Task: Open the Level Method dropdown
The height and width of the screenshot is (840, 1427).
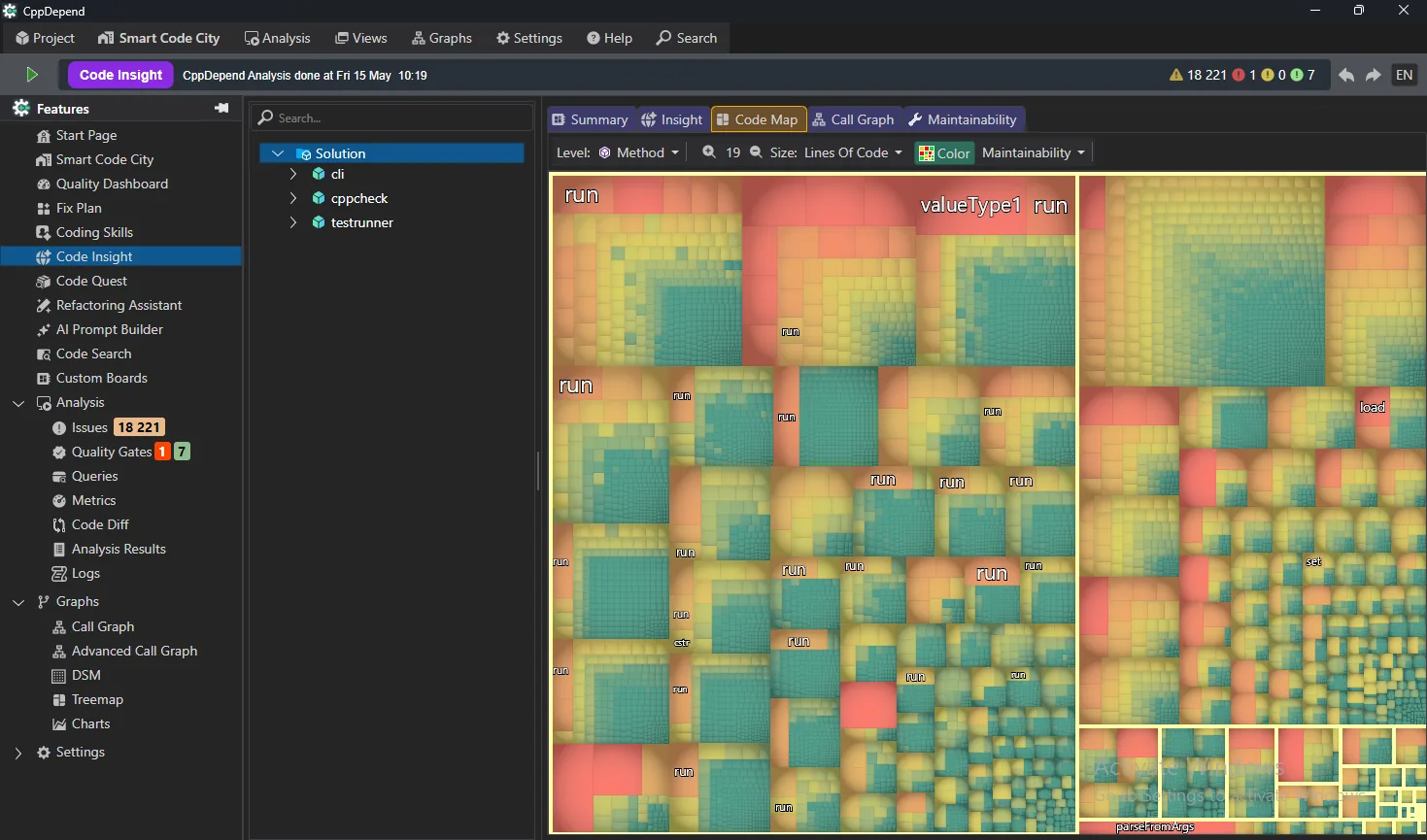Action: pos(638,152)
